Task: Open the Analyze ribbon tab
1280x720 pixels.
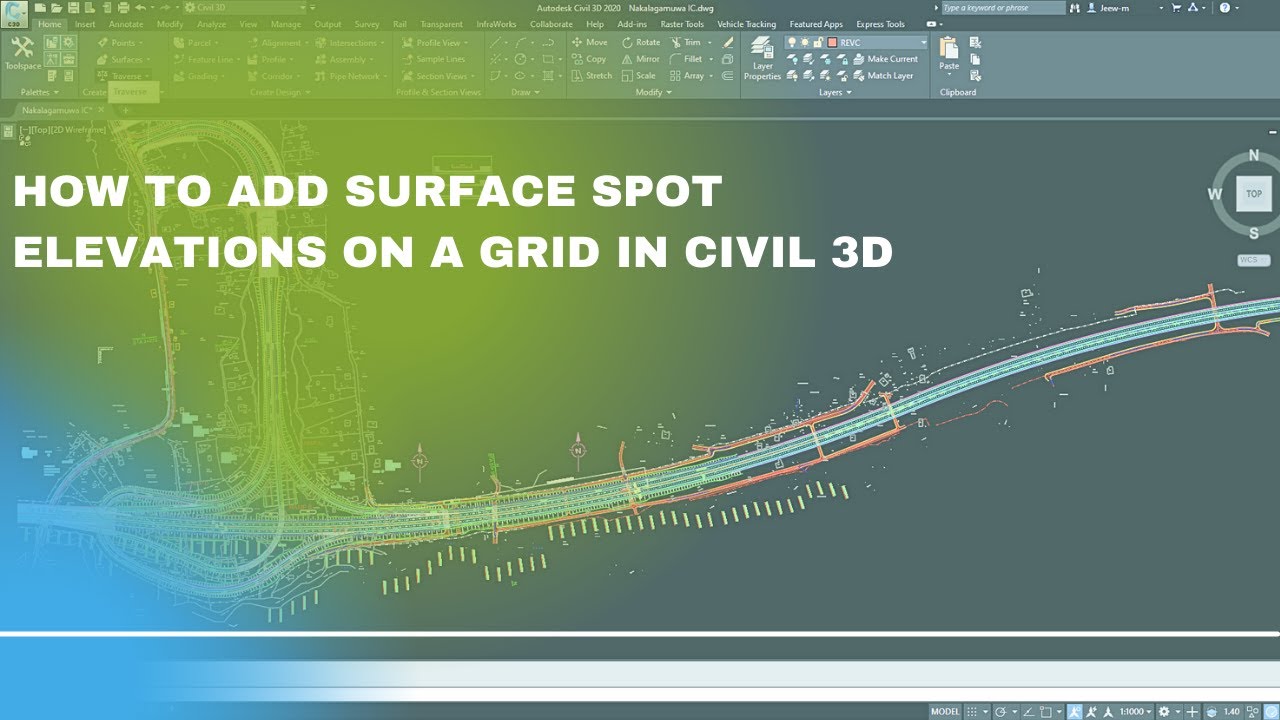Action: tap(211, 24)
